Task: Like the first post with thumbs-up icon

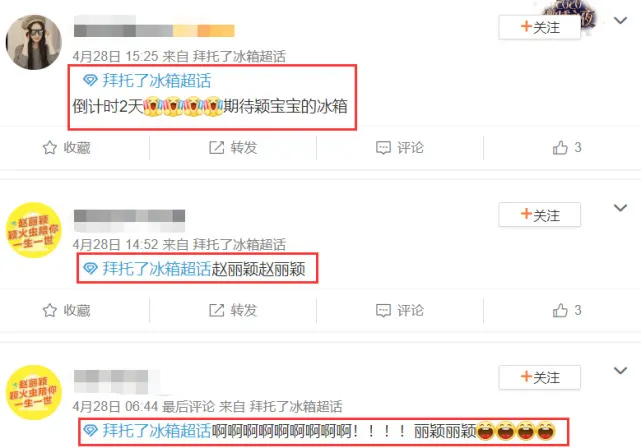Action: 560,148
